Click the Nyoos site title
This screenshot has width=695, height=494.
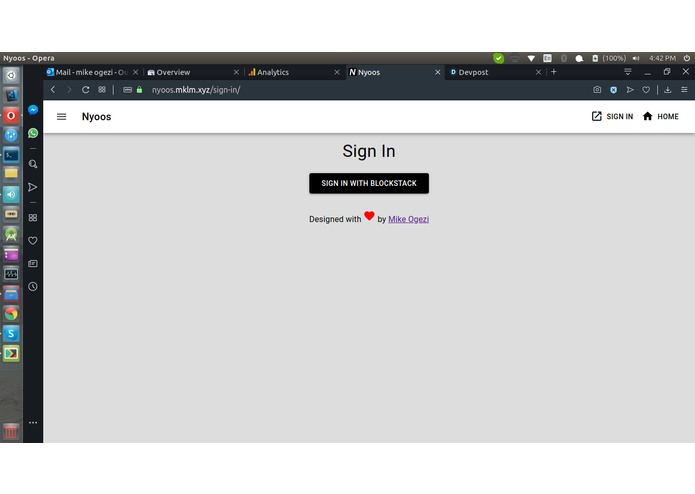click(96, 117)
